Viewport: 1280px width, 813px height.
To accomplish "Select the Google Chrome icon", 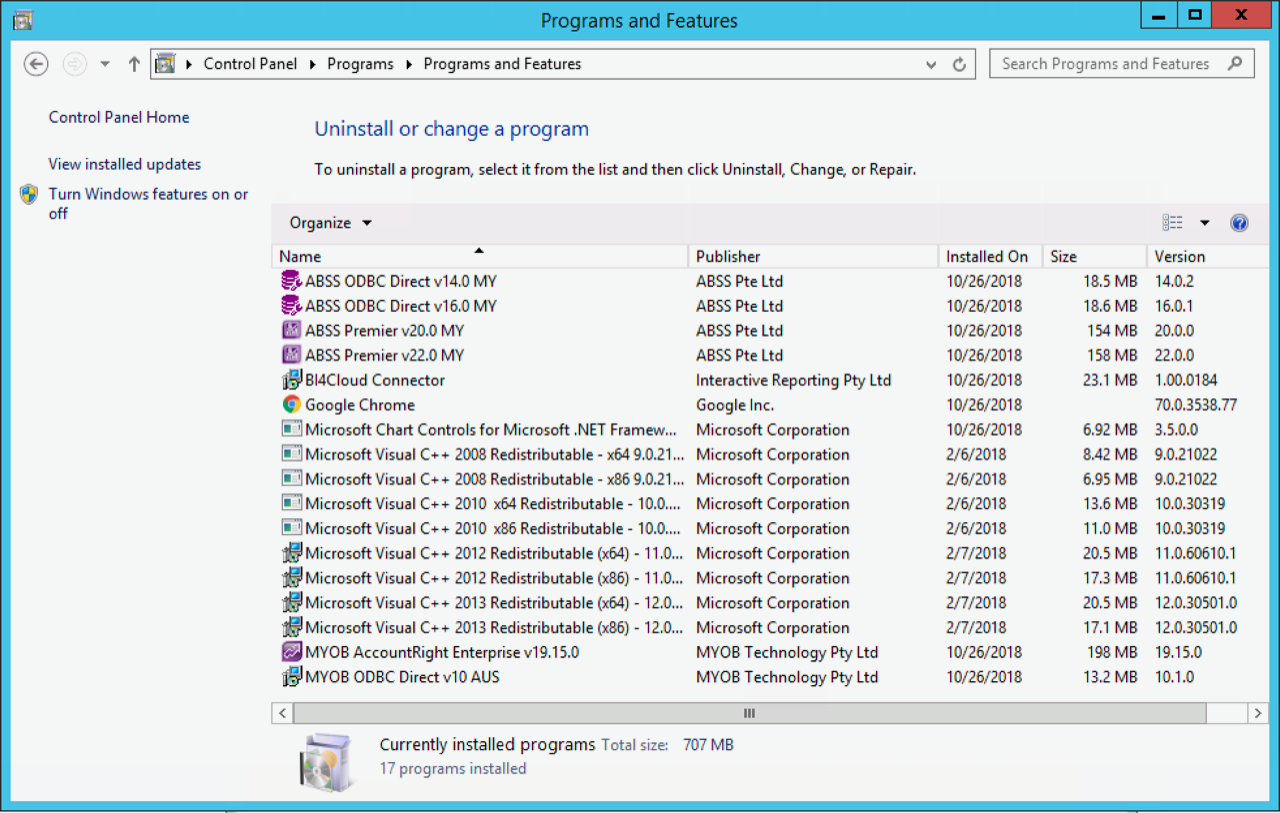I will (x=291, y=405).
